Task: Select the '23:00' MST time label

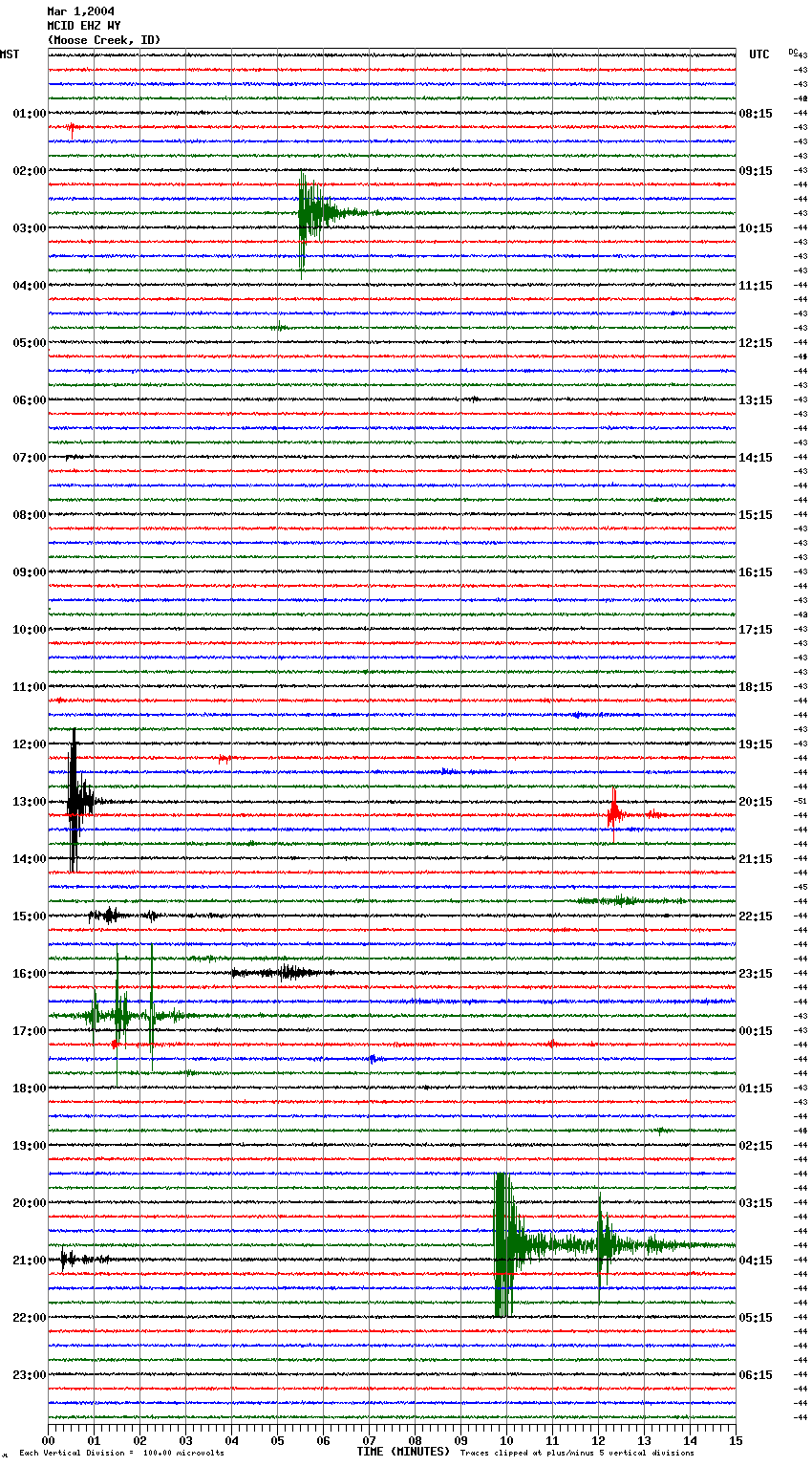Action: tap(30, 1375)
